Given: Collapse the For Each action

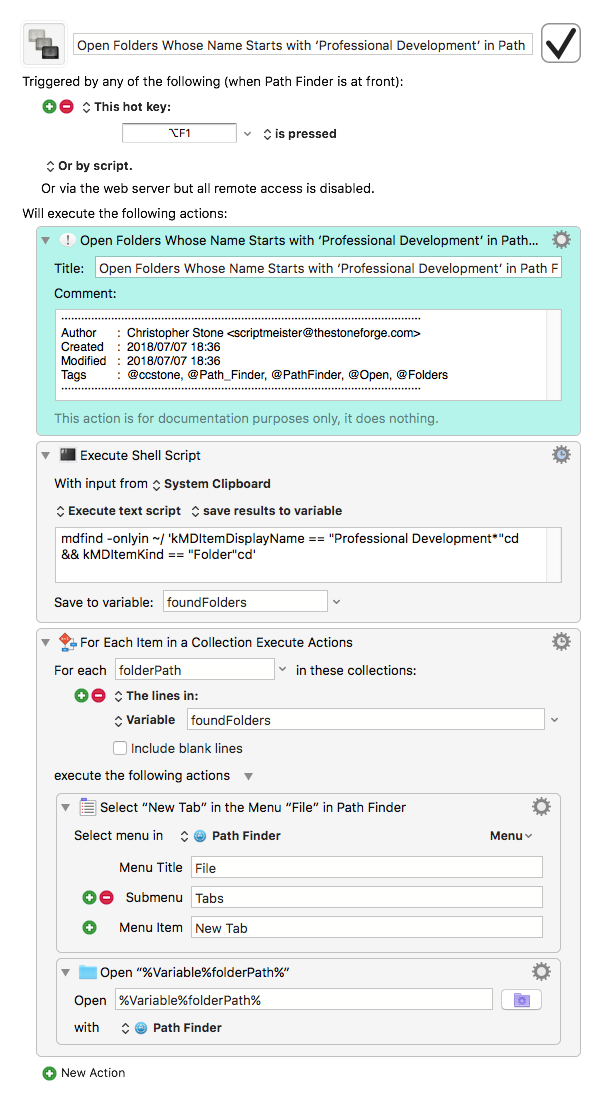Looking at the screenshot, I should coord(46,642).
